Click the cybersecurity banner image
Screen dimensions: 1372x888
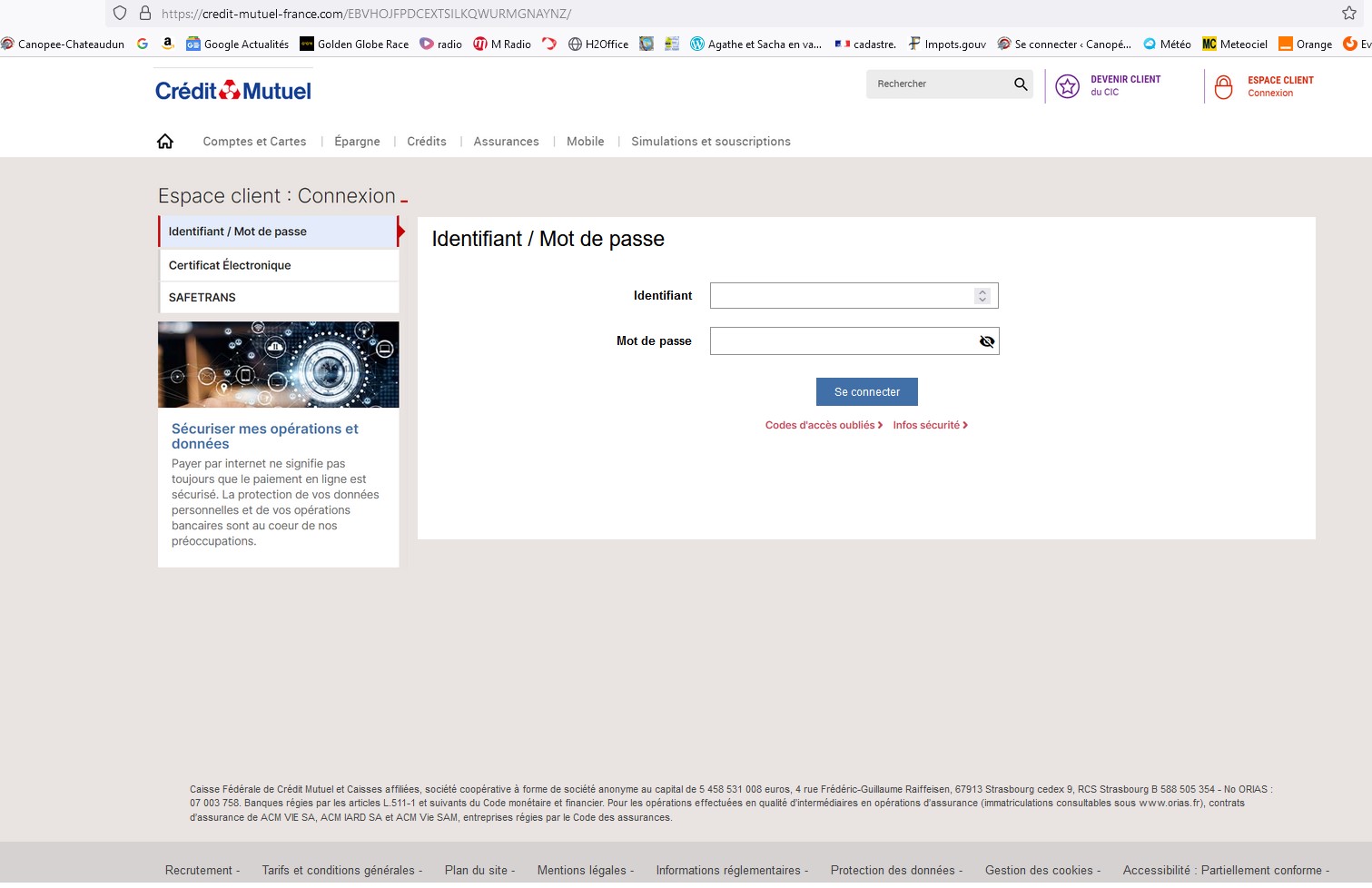(279, 364)
